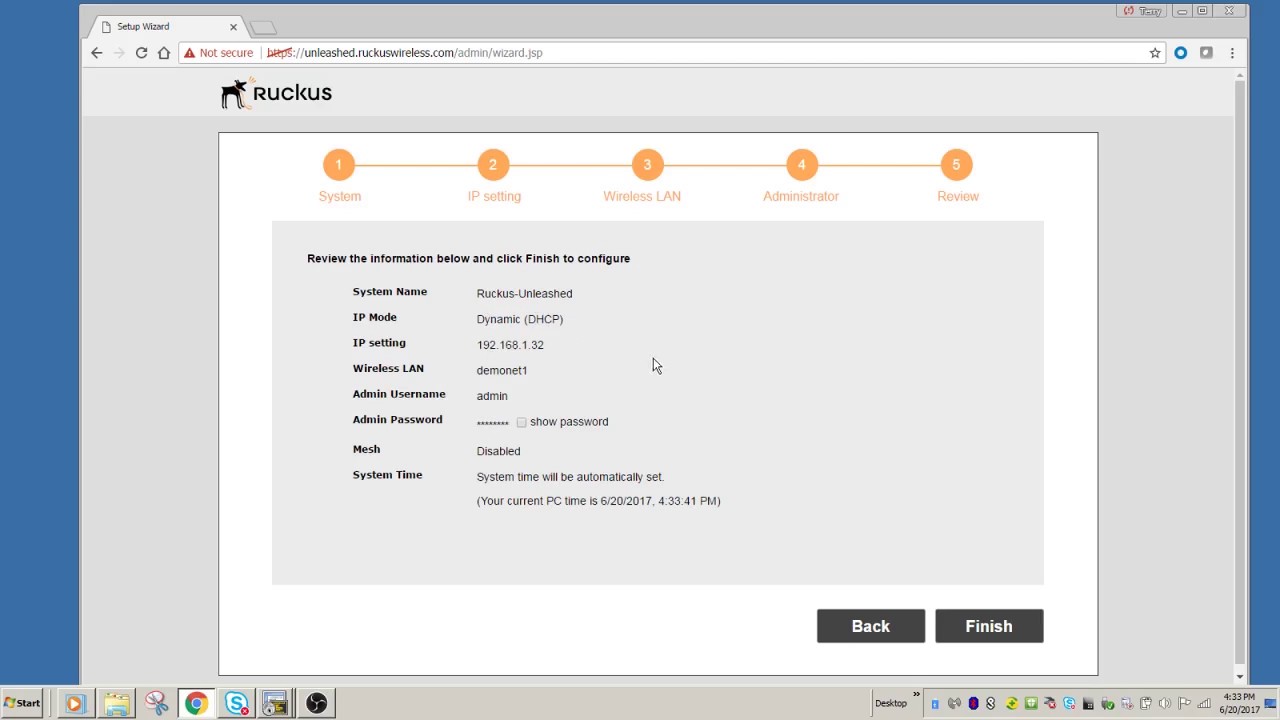1280x720 pixels.
Task: Open the lock-and-console taskbar app
Action: pos(275,703)
